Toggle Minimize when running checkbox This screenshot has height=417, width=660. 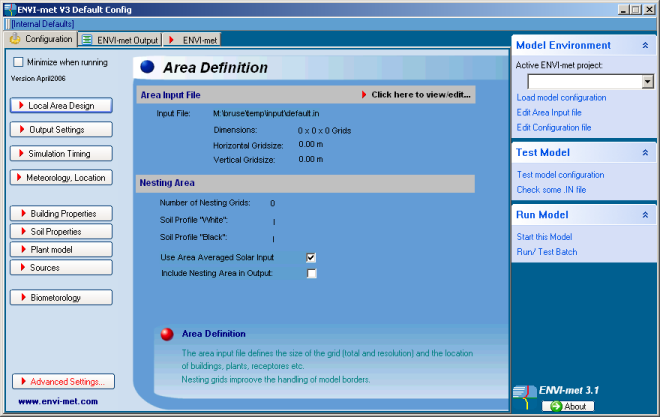[x=18, y=62]
